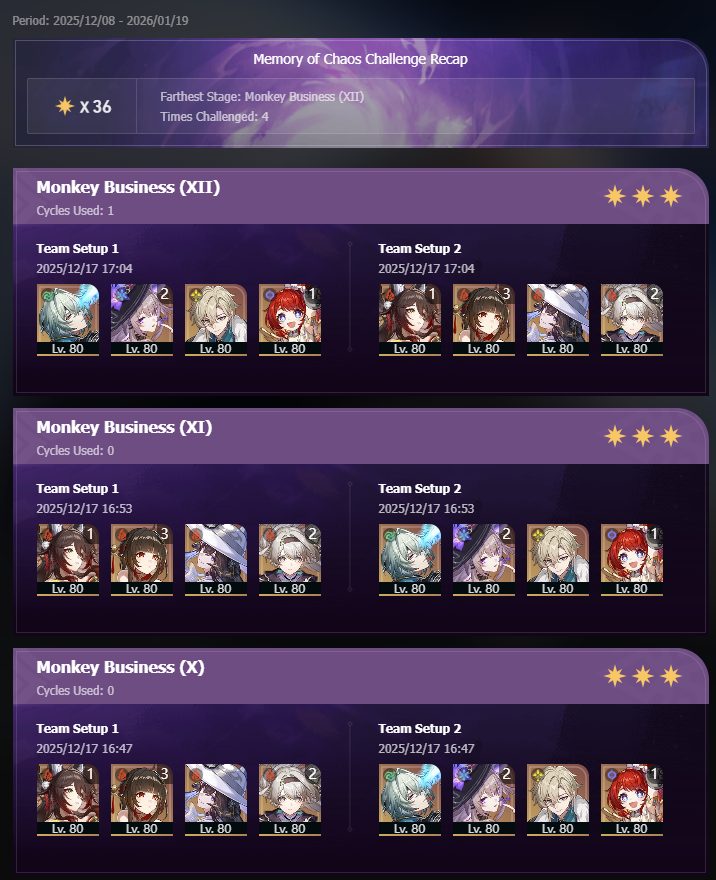Click the green-haired character in XI Team Setup 2
Screen dimensions: 716x880
410,560
